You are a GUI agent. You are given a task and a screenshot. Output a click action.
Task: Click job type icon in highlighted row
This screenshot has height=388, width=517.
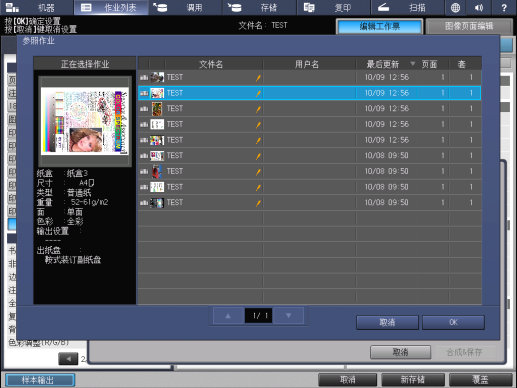pyautogui.click(x=144, y=93)
